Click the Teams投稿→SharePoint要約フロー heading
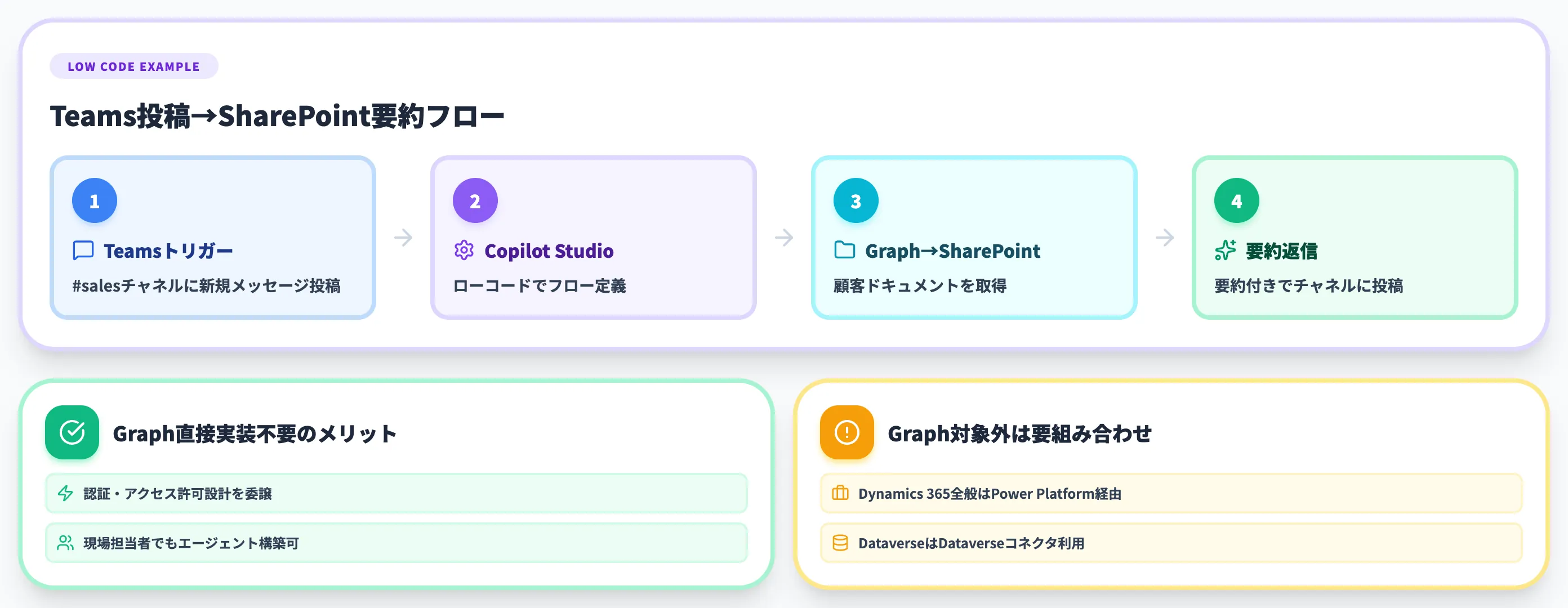Screen dimensions: 1568x608 (x=277, y=115)
